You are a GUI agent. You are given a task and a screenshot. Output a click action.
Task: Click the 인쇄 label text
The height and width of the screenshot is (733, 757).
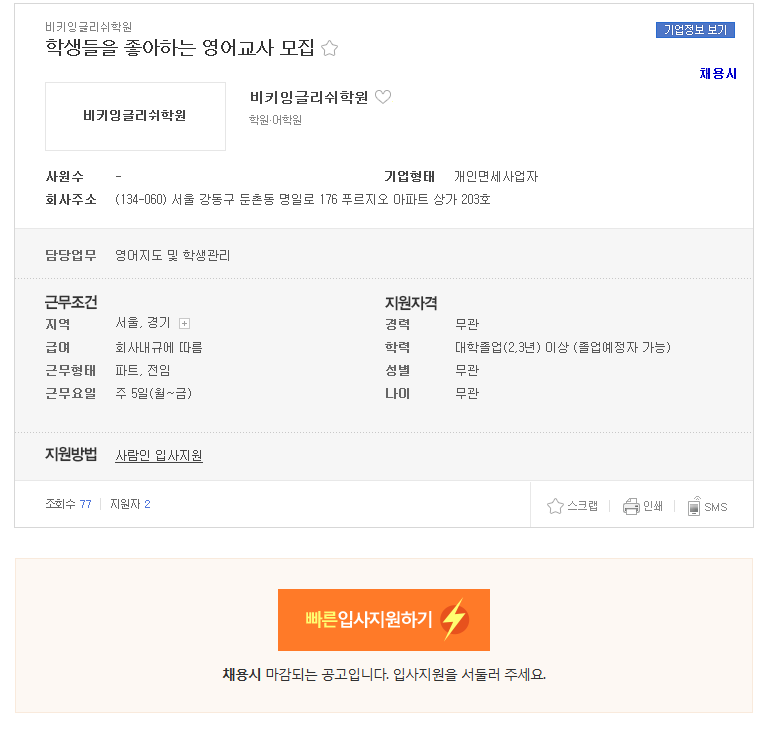point(653,506)
